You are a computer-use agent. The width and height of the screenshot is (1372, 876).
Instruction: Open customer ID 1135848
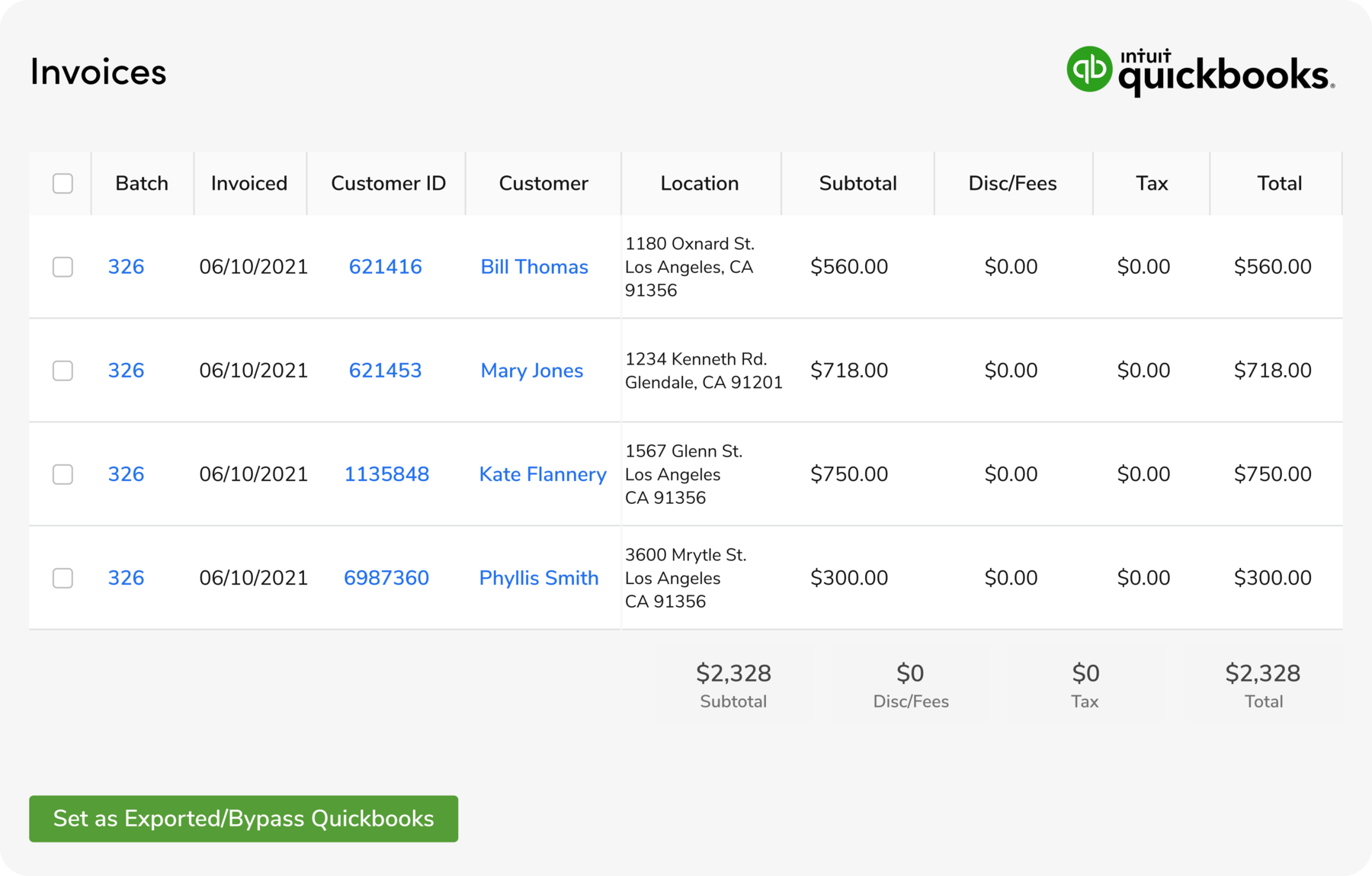386,474
